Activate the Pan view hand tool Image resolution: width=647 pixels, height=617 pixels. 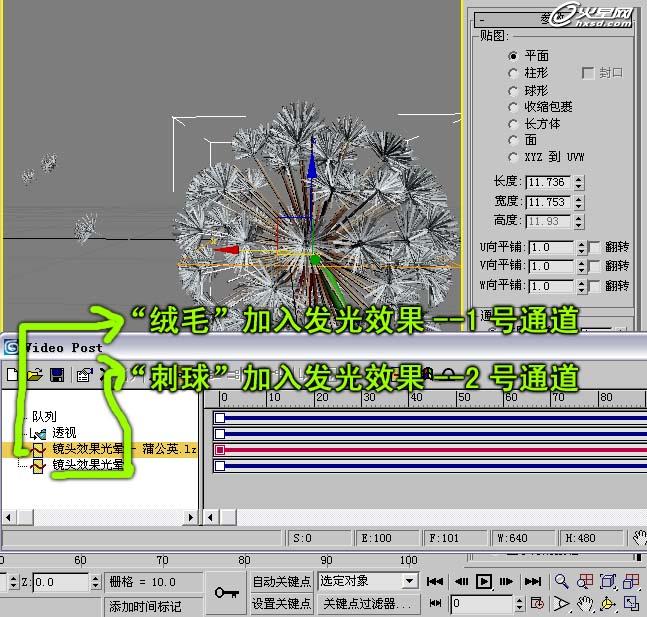[x=586, y=604]
